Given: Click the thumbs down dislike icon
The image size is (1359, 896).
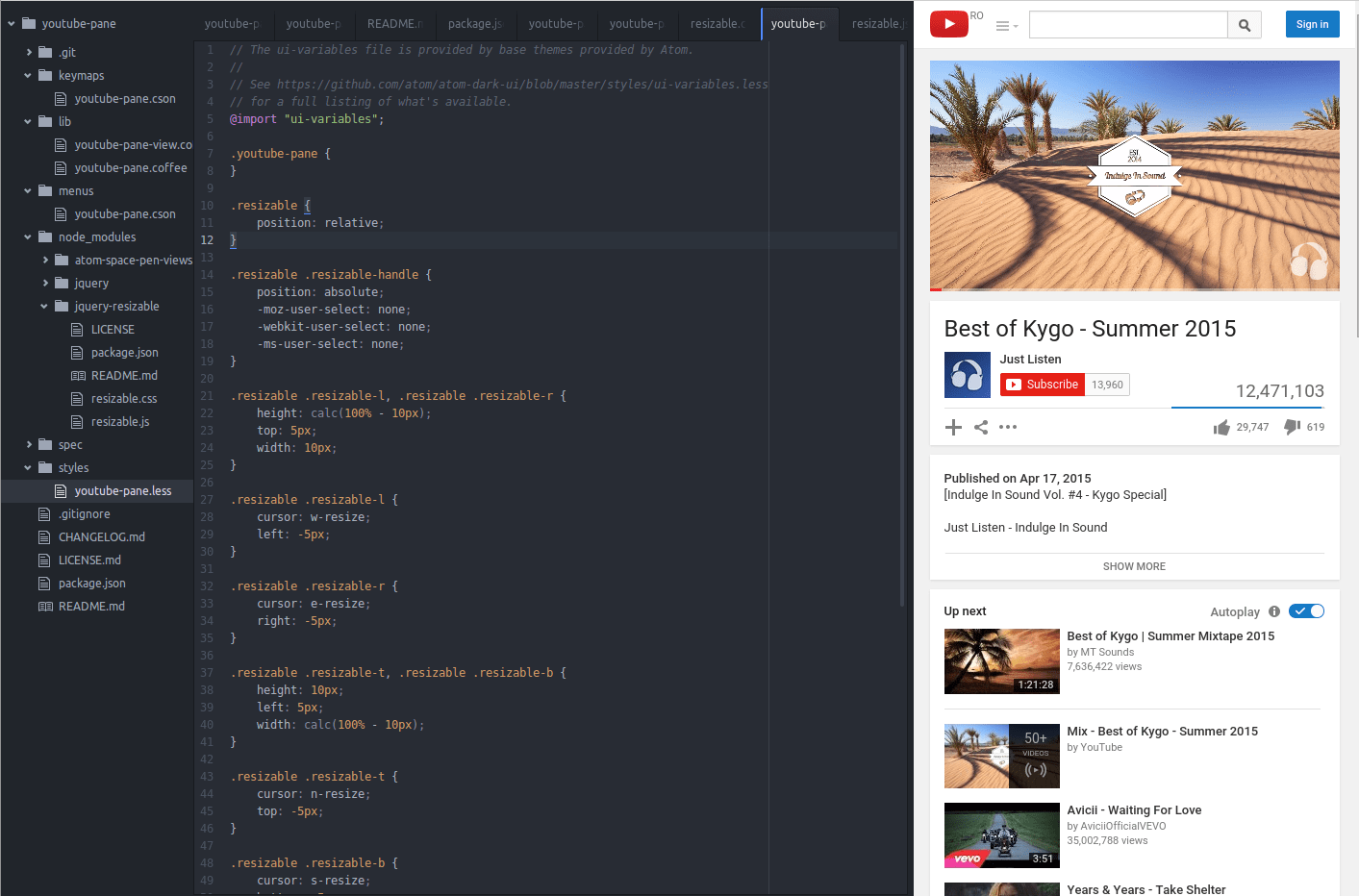Looking at the screenshot, I should click(x=1293, y=427).
